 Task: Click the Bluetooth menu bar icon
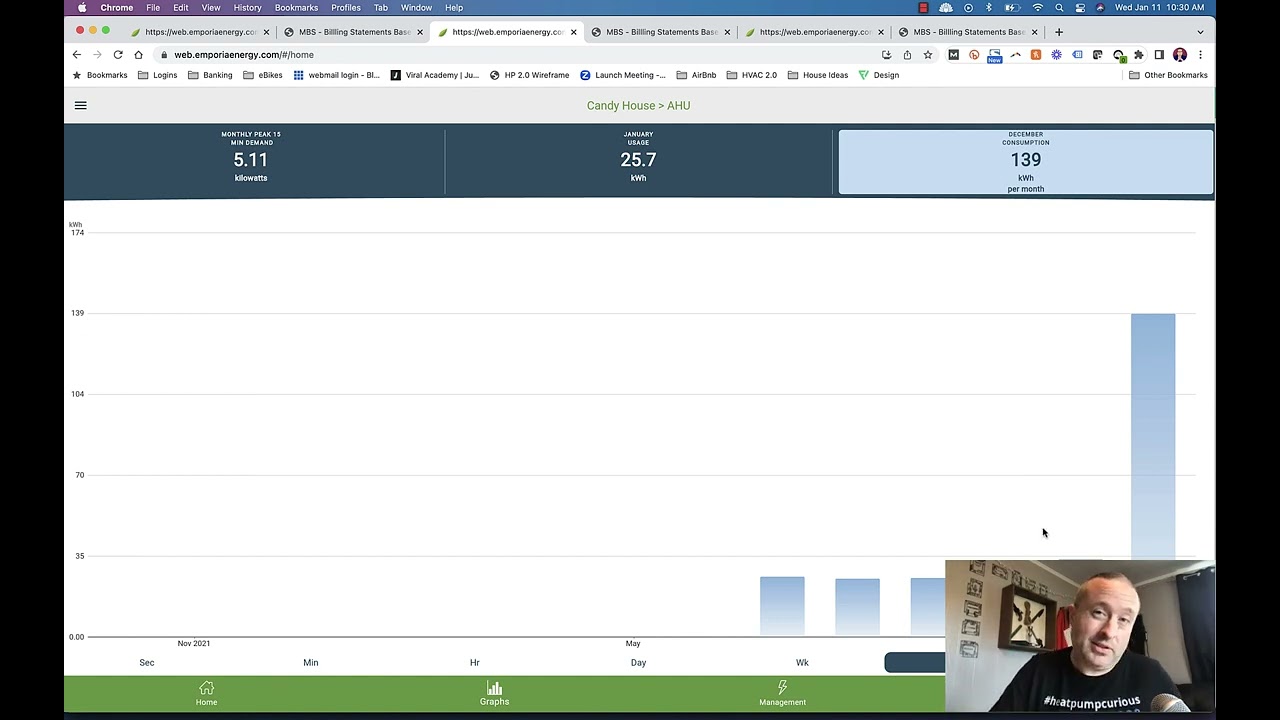click(989, 8)
